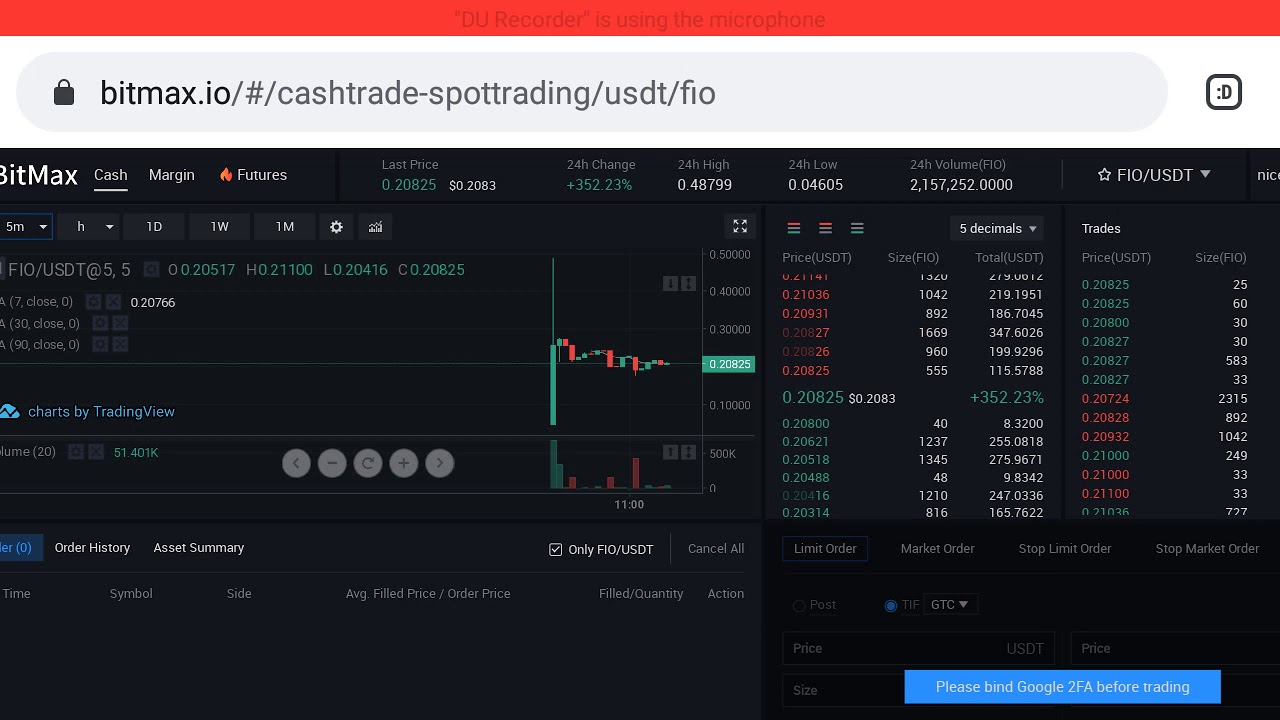Image resolution: width=1280 pixels, height=720 pixels.
Task: Show asks-only order book view
Action: (x=825, y=228)
